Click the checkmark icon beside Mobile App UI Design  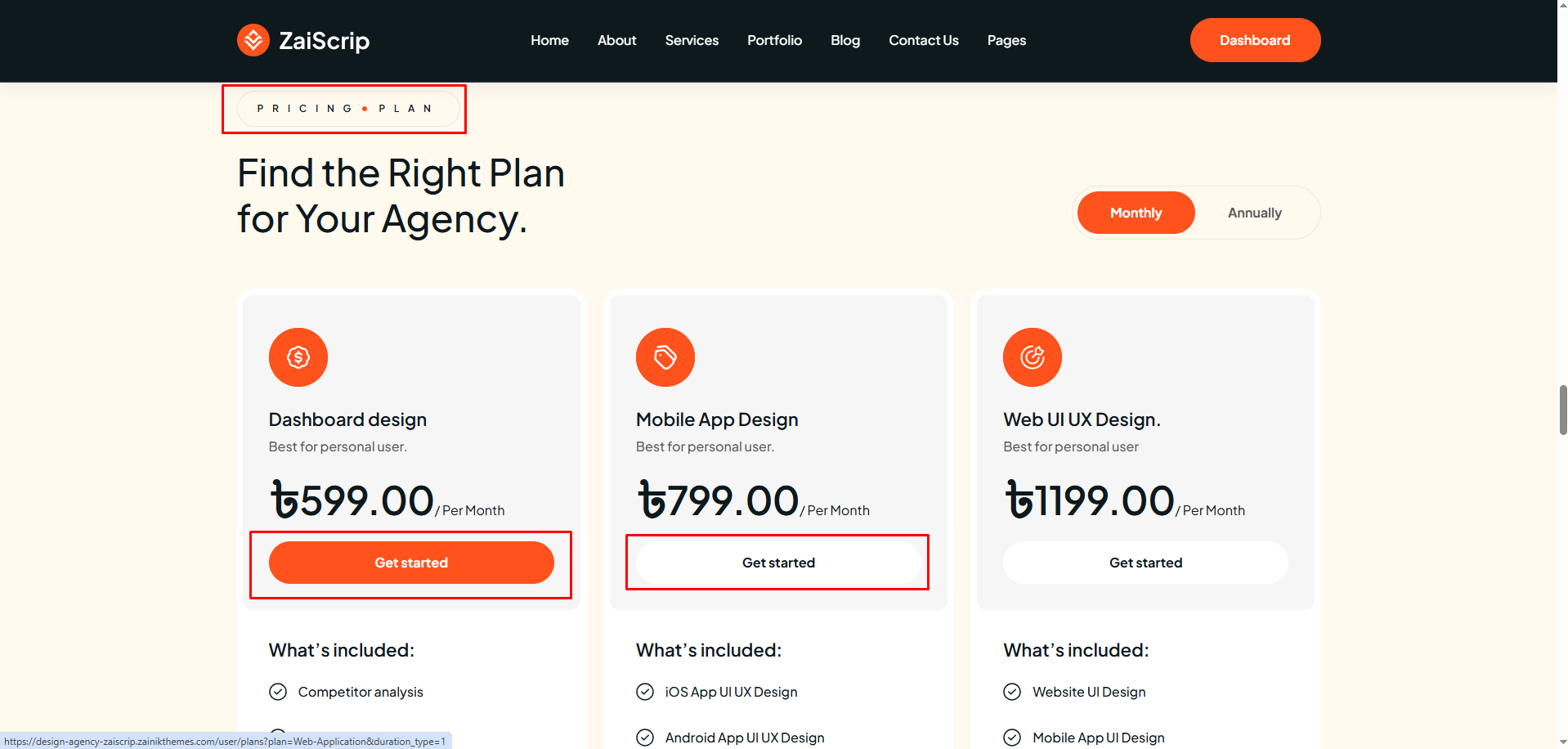pyautogui.click(x=1012, y=738)
